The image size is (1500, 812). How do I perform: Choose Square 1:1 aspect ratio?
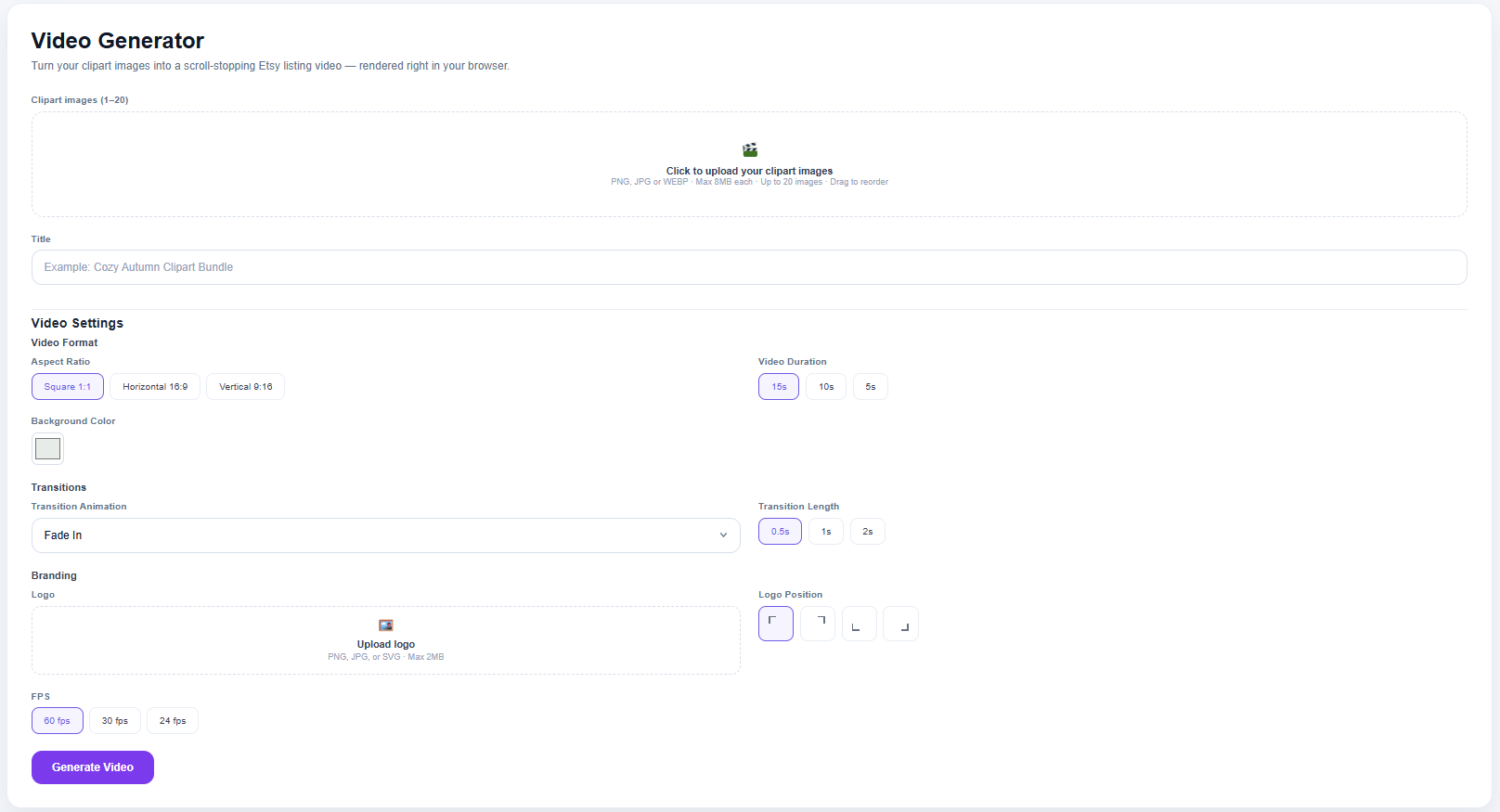(x=68, y=387)
